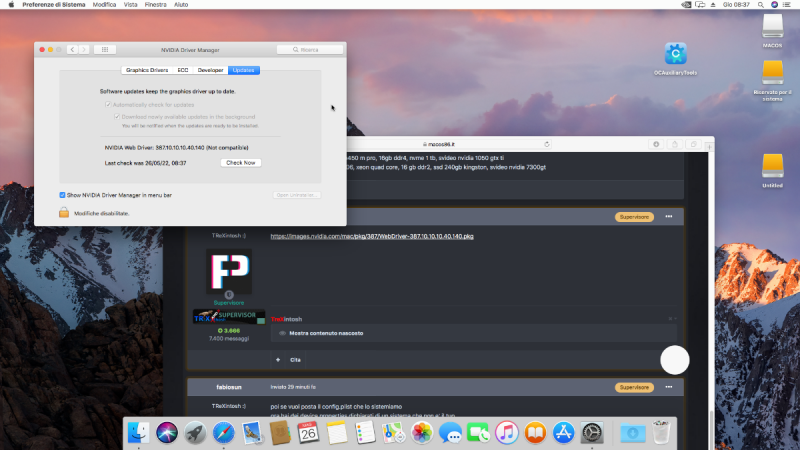Image resolution: width=800 pixels, height=450 pixels.
Task: Open Messages speech bubble icon
Action: click(x=450, y=433)
